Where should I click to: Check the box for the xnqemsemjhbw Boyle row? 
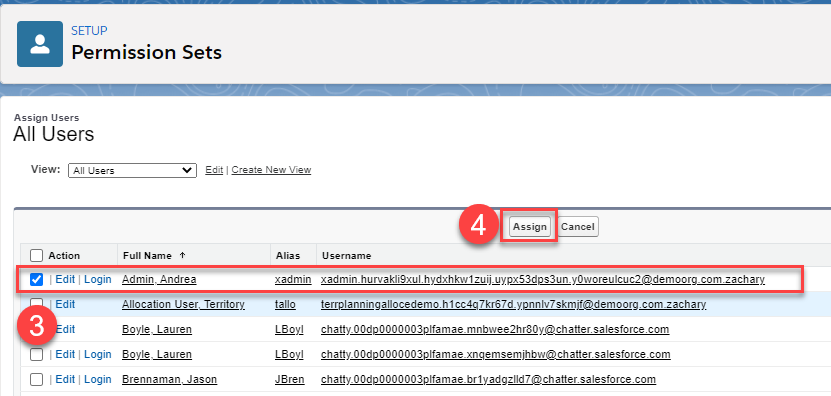point(36,355)
